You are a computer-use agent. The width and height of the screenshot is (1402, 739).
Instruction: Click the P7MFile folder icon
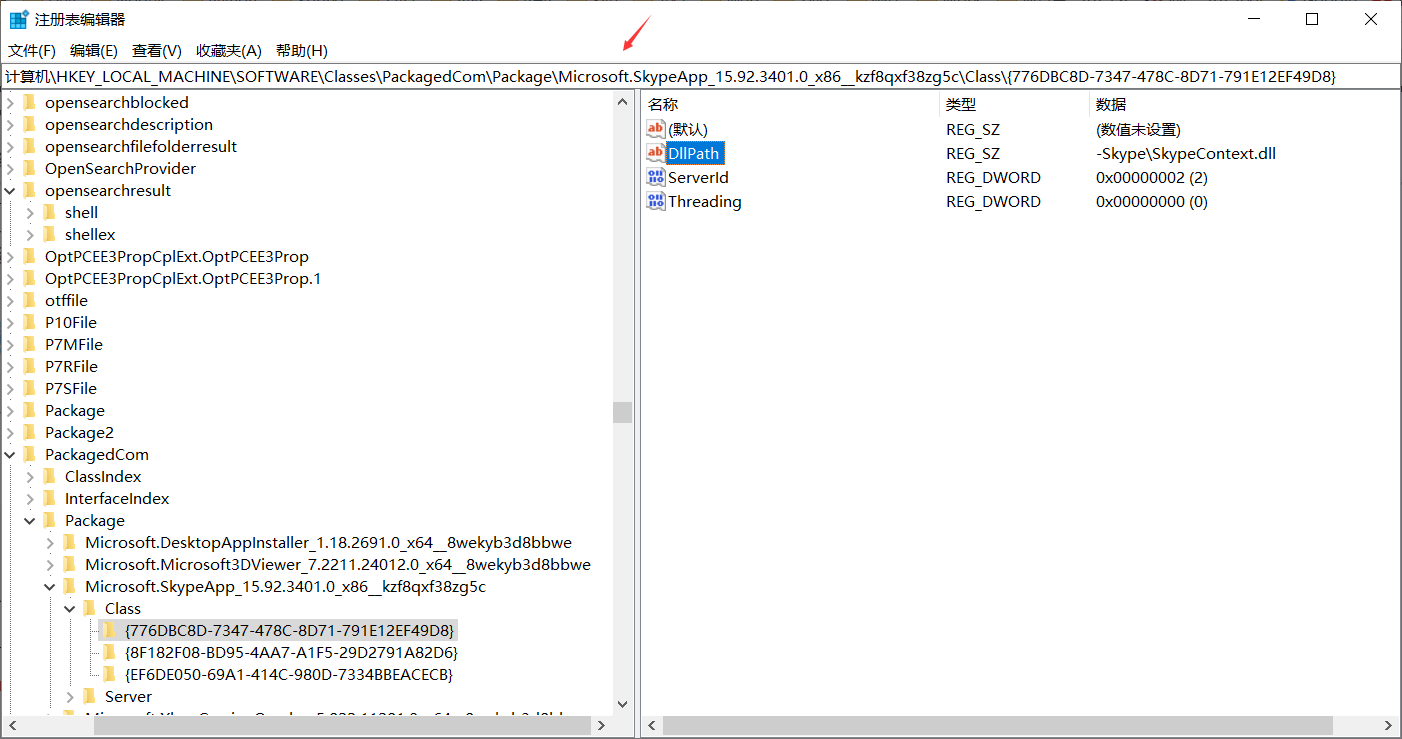coord(29,344)
